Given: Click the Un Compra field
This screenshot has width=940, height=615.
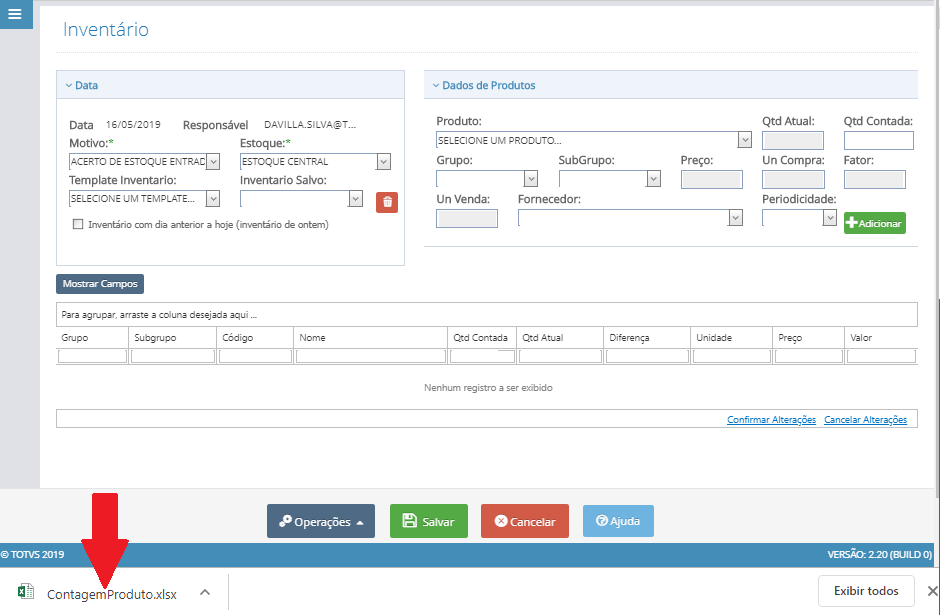Looking at the screenshot, I should (793, 179).
